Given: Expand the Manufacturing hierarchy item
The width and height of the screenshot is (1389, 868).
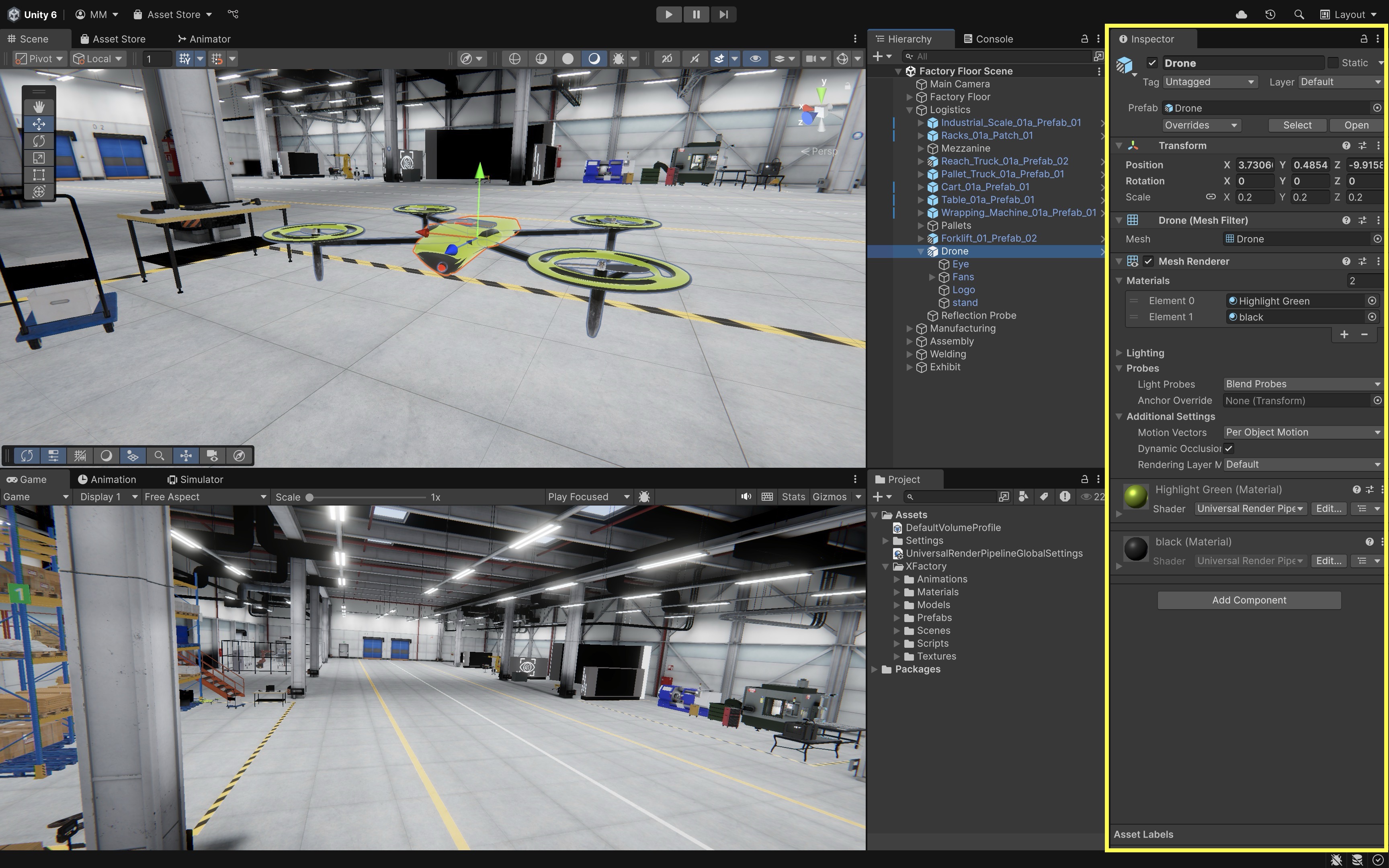Looking at the screenshot, I should coord(909,328).
